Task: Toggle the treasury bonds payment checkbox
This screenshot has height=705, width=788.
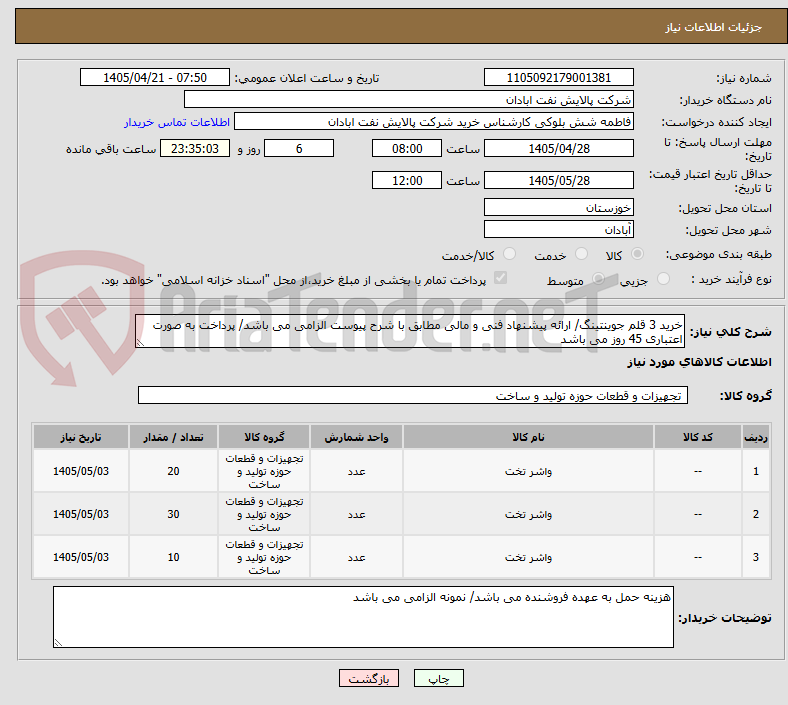Action: [x=501, y=278]
